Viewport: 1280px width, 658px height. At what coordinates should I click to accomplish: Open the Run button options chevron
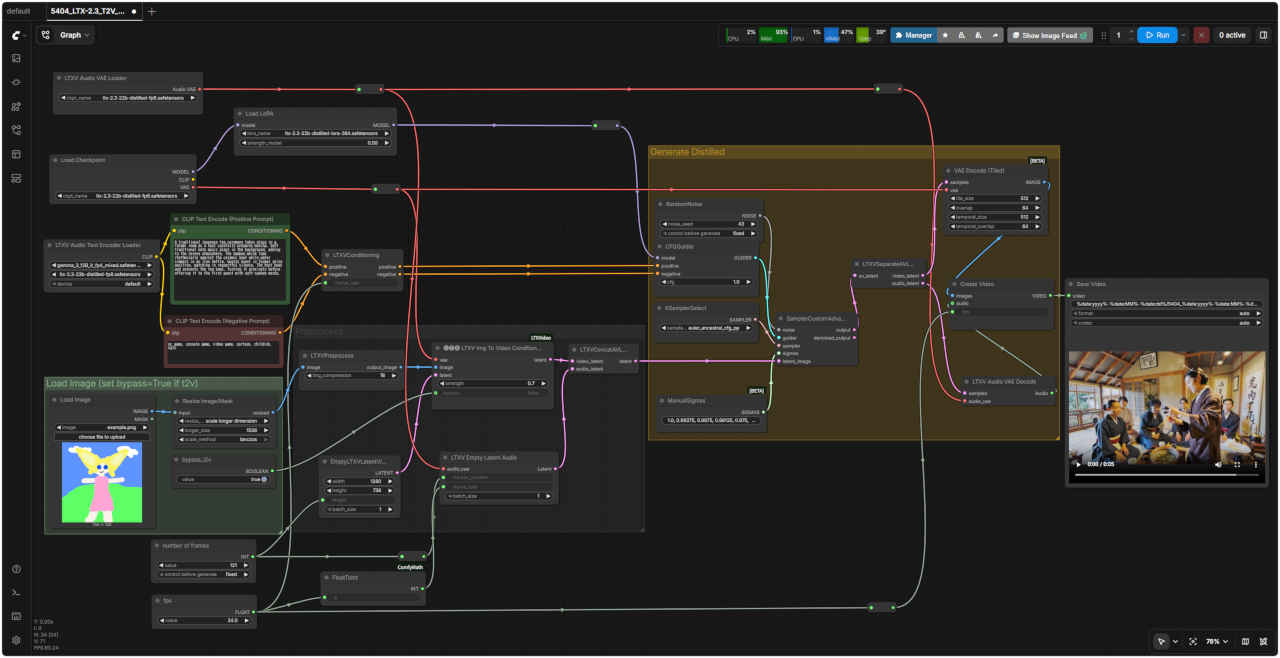[1184, 35]
